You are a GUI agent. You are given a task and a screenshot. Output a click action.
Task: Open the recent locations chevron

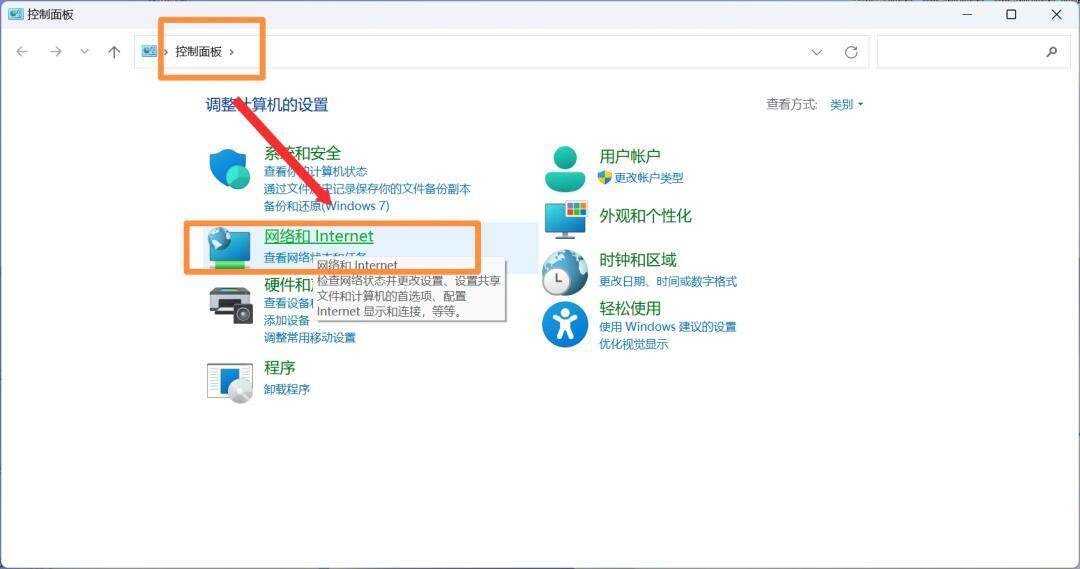[85, 52]
